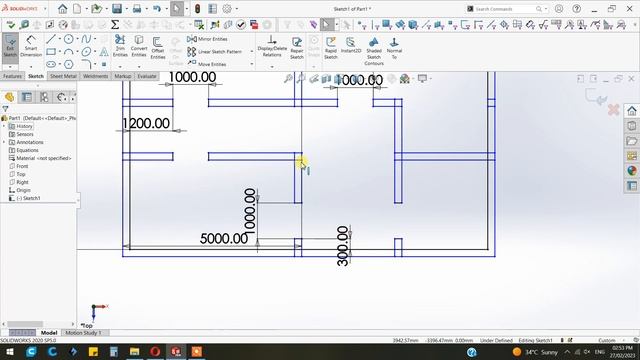640x360 pixels.
Task: Select the Spline tool
Action: [86, 39]
